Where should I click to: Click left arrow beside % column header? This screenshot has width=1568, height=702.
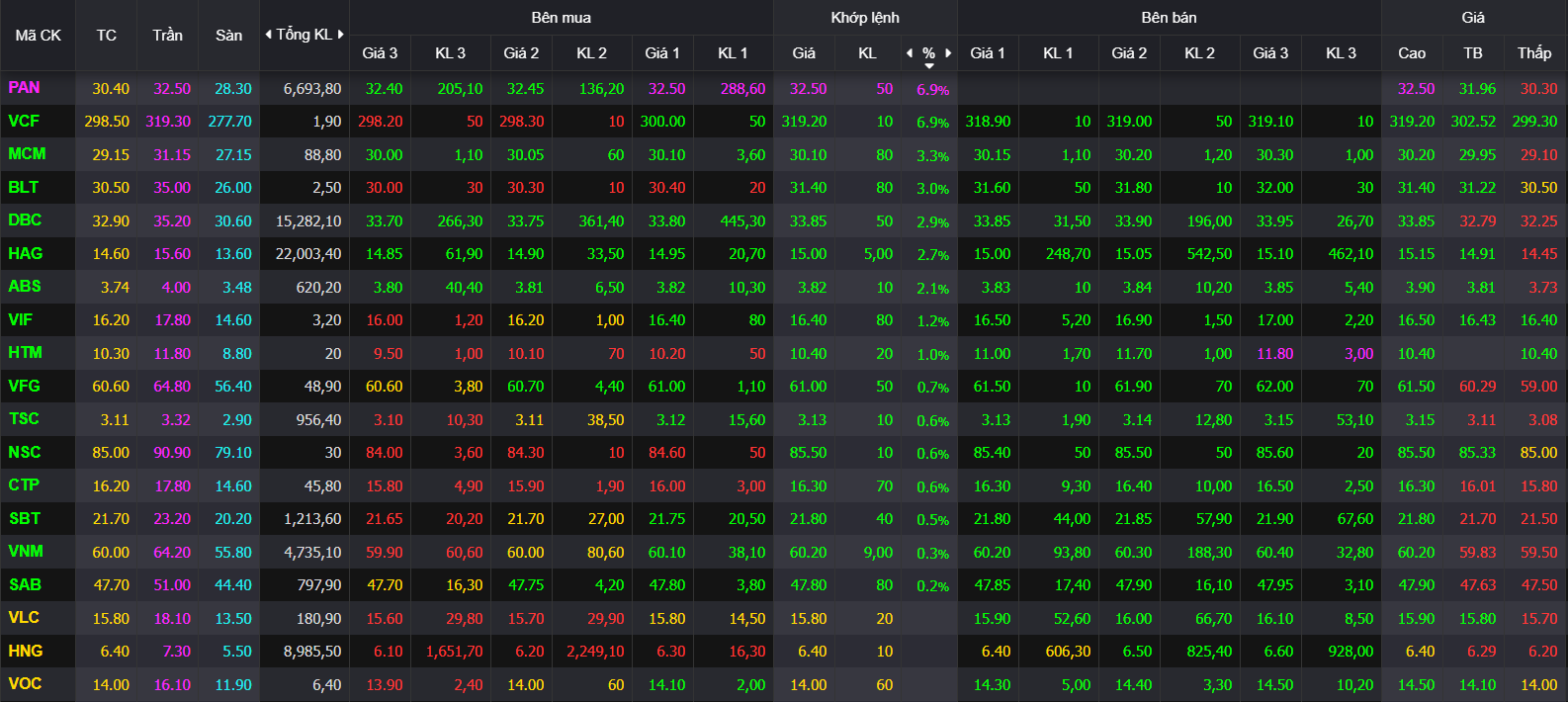910,53
